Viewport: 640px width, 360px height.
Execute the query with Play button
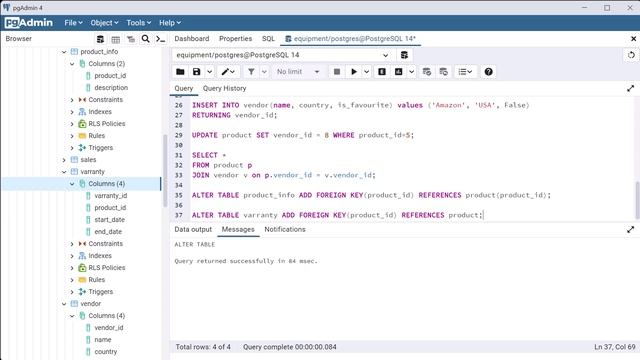click(354, 72)
